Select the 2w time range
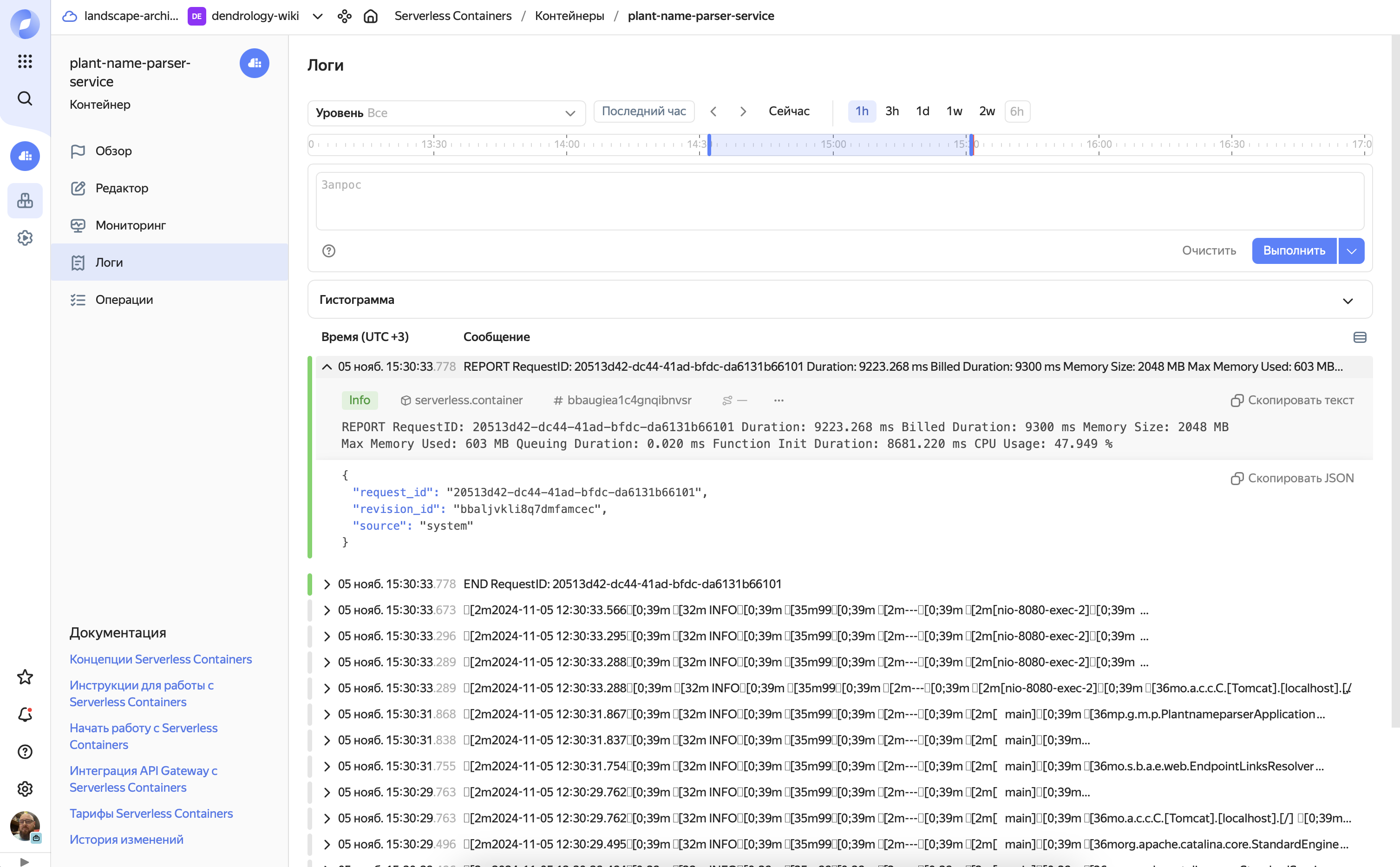The height and width of the screenshot is (867, 1400). [x=986, y=111]
